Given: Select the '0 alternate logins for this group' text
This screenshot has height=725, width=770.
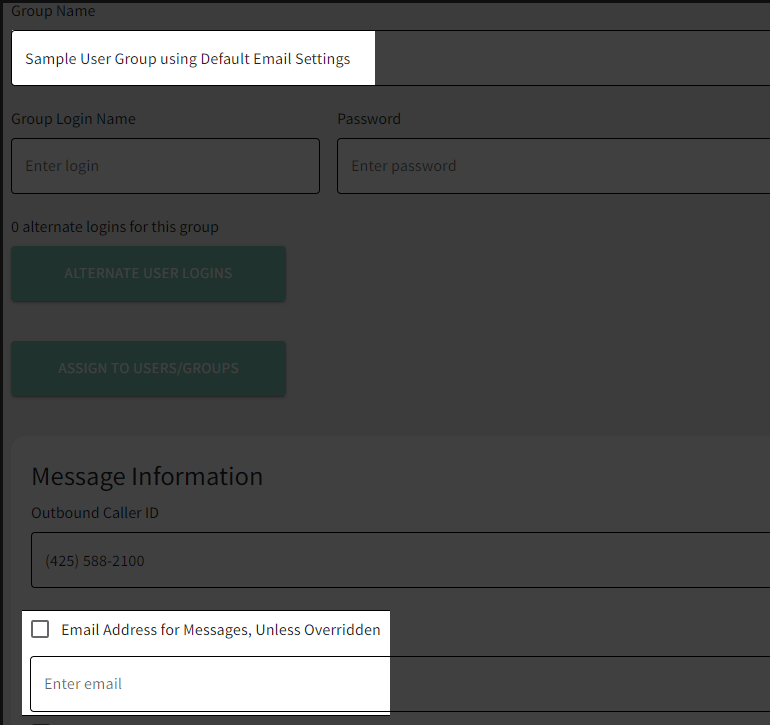Looking at the screenshot, I should (x=115, y=227).
